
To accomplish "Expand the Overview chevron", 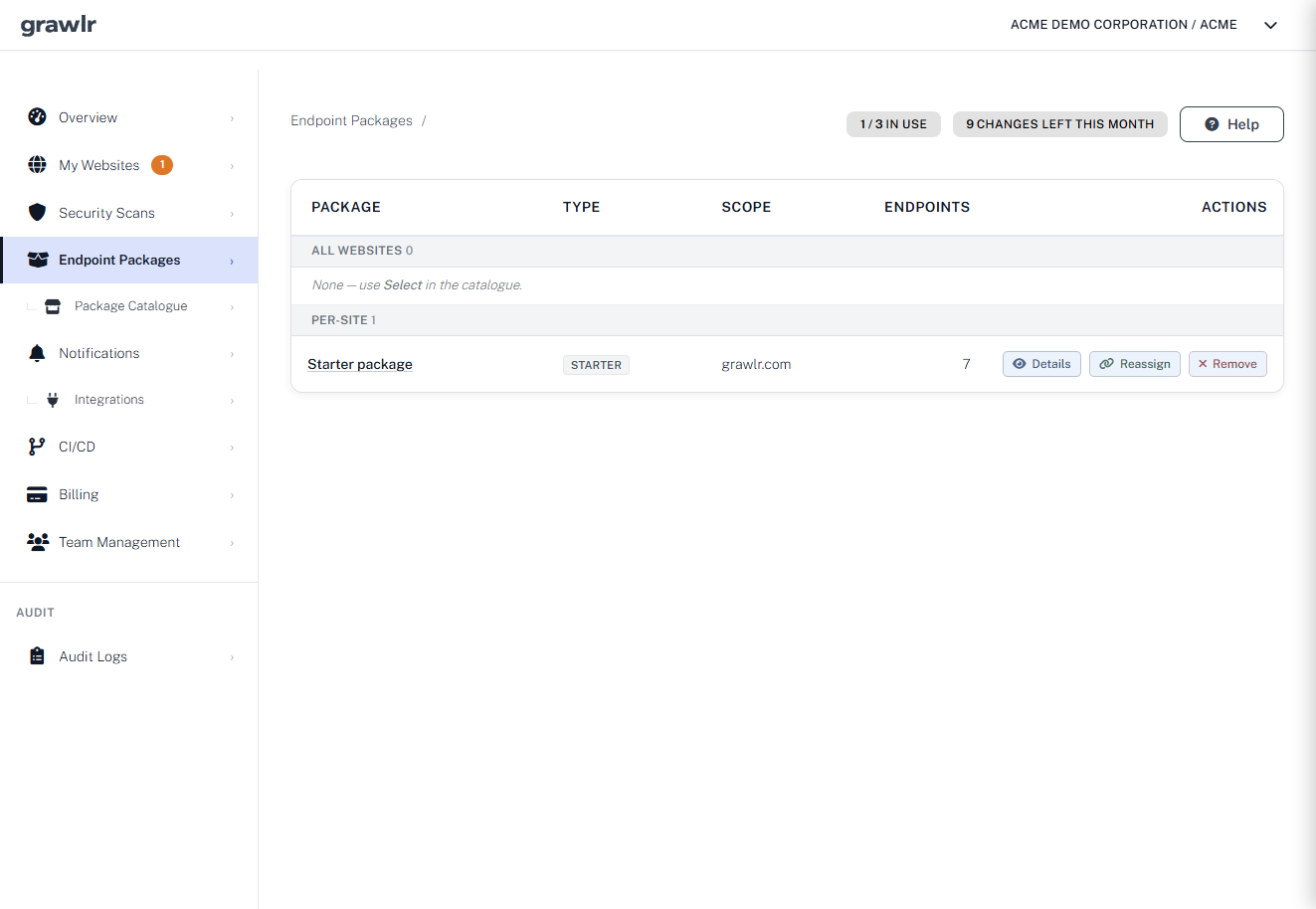I will click(232, 118).
